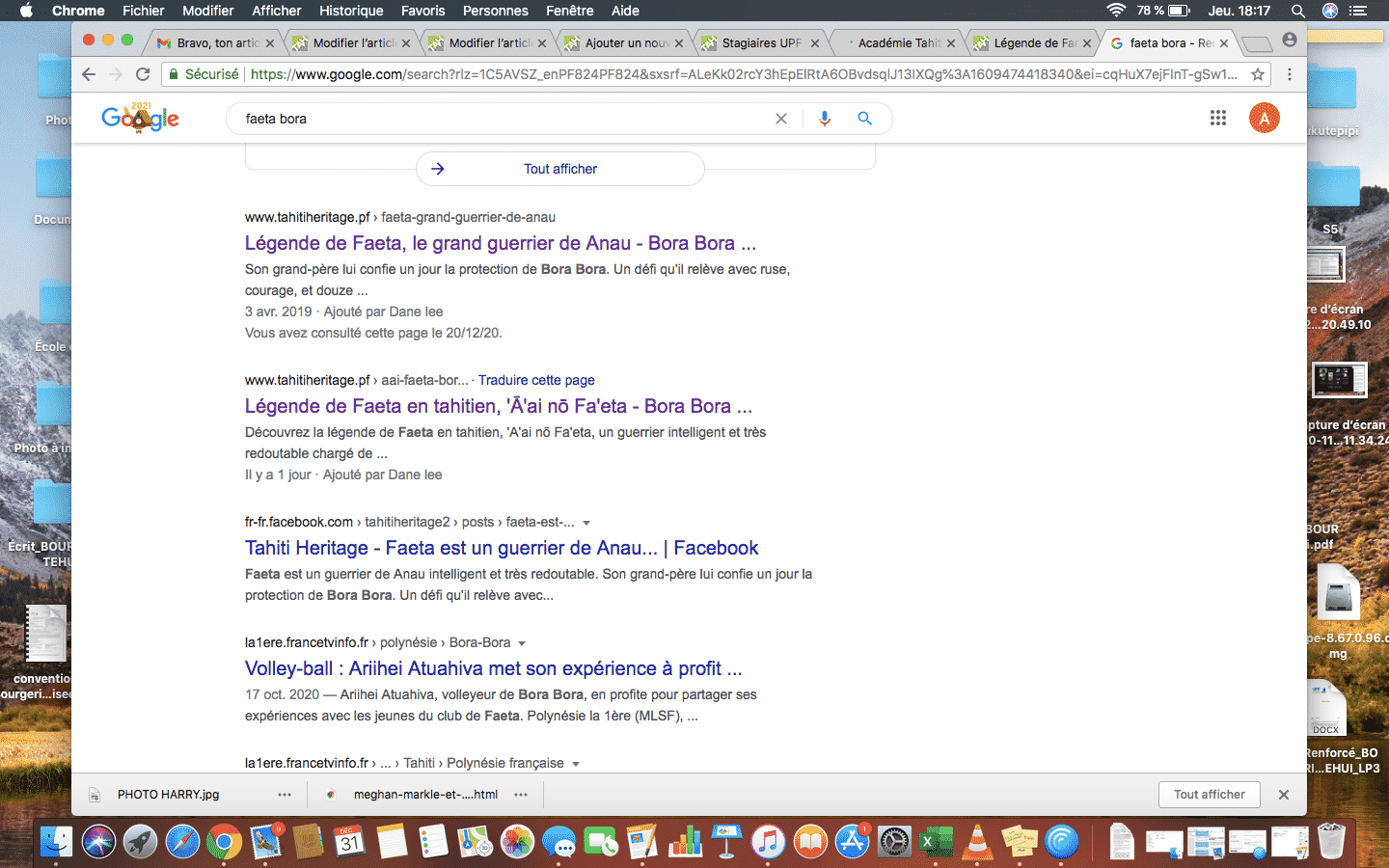
Task: Go back with the browser back arrow
Action: point(89,74)
